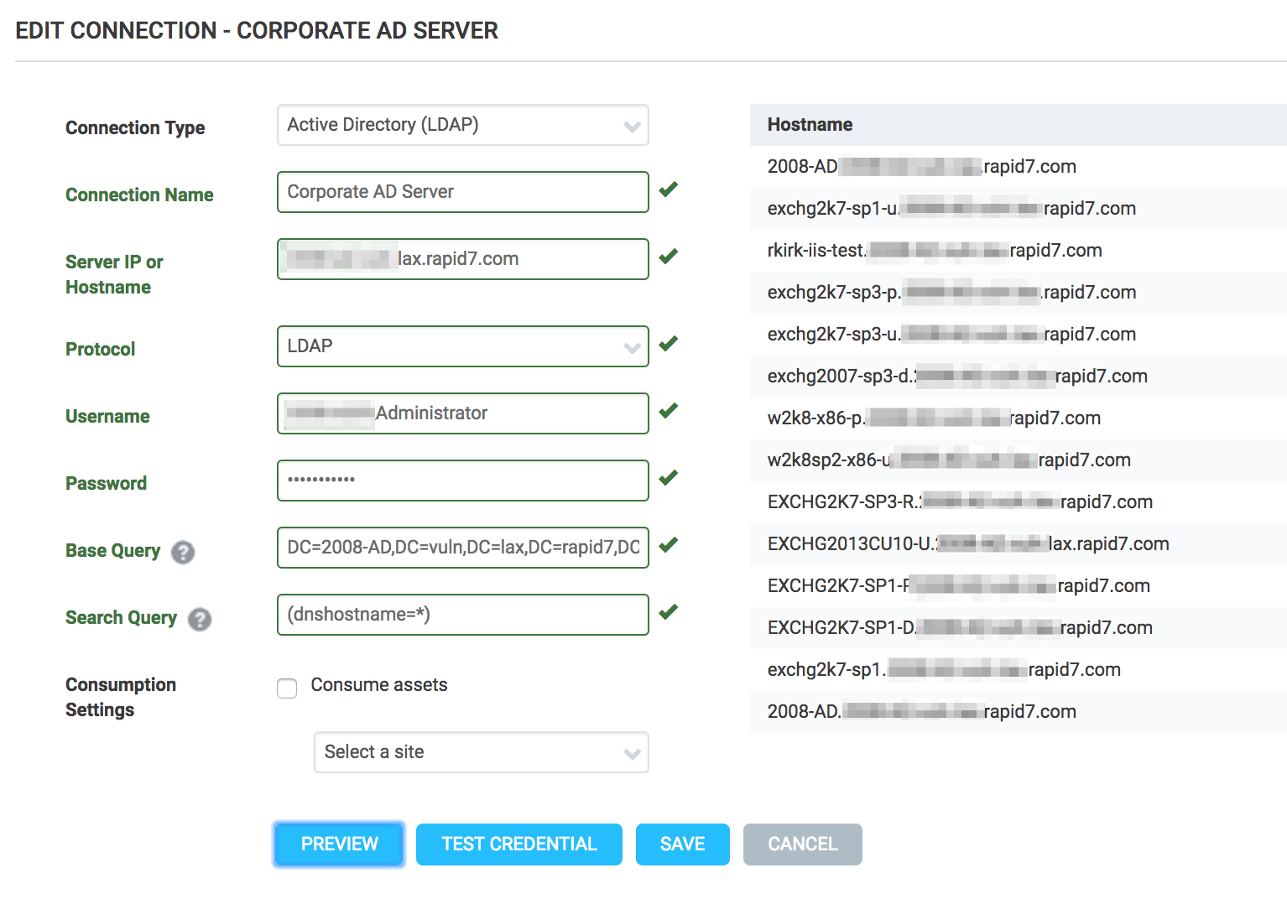
Task: Open the Connection Type dropdown
Action: [x=462, y=126]
